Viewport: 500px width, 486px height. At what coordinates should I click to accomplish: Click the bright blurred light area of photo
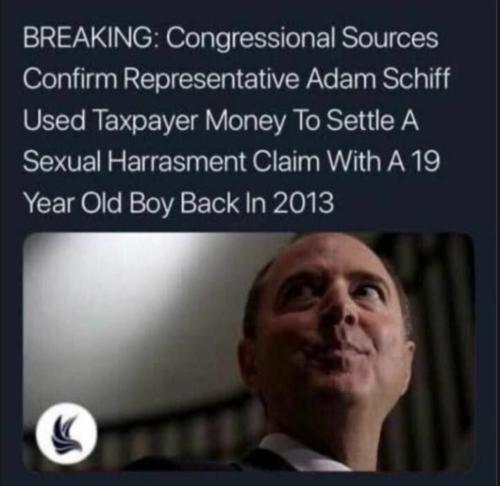133,300
